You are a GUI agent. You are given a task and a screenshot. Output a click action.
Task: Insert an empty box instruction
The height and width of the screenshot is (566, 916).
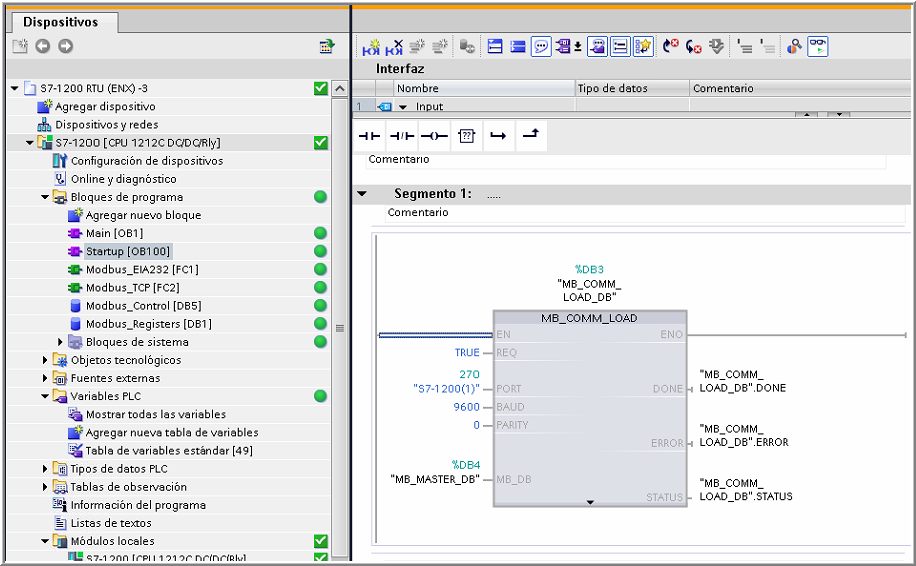(465, 137)
